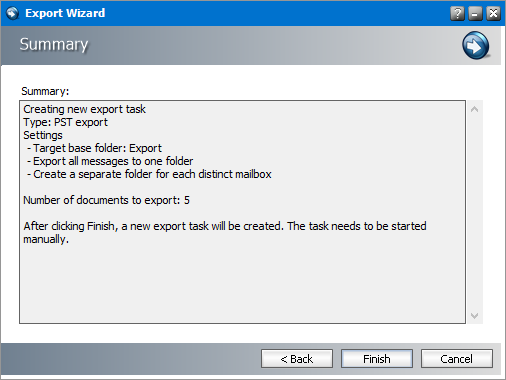Click the Export Wizard title text
Screen dimensions: 506x380
click(x=65, y=13)
